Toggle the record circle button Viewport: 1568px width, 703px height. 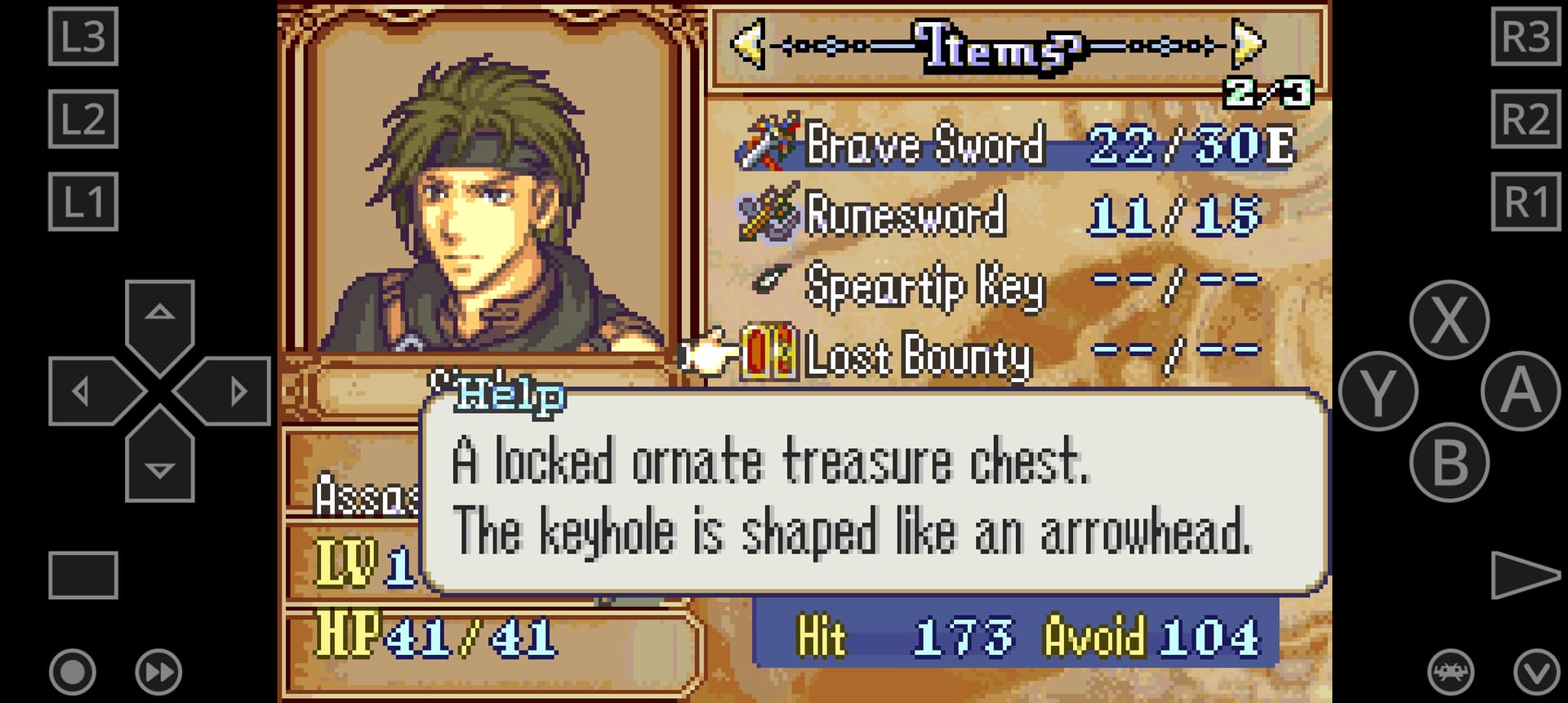pyautogui.click(x=73, y=672)
